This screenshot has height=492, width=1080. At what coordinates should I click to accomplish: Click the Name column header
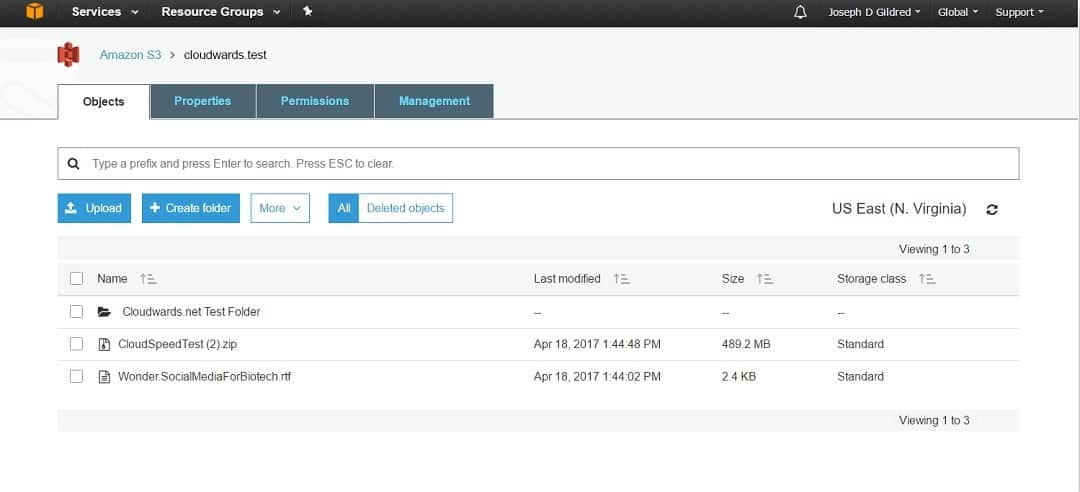tap(112, 278)
